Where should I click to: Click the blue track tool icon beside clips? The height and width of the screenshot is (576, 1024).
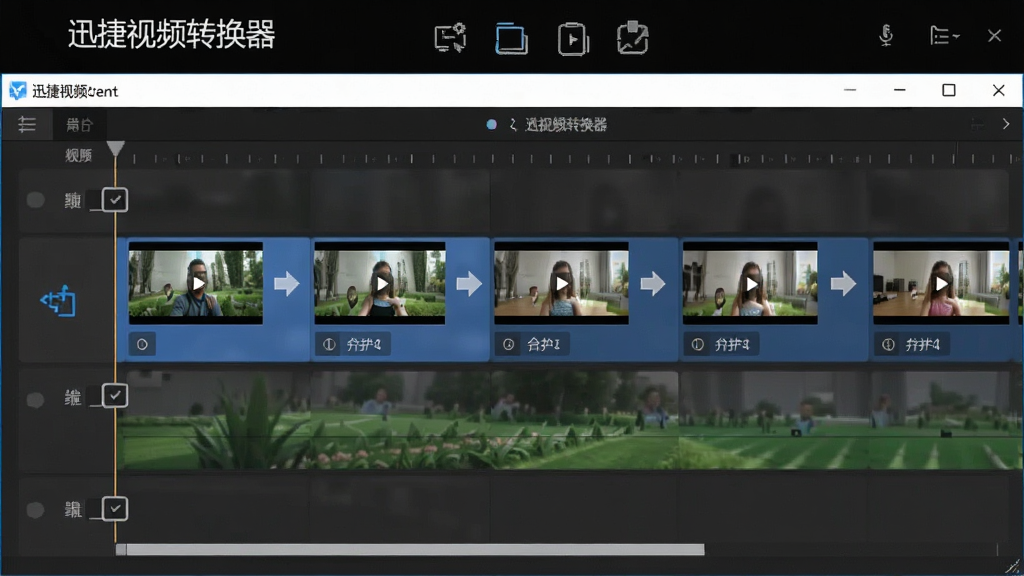[58, 301]
